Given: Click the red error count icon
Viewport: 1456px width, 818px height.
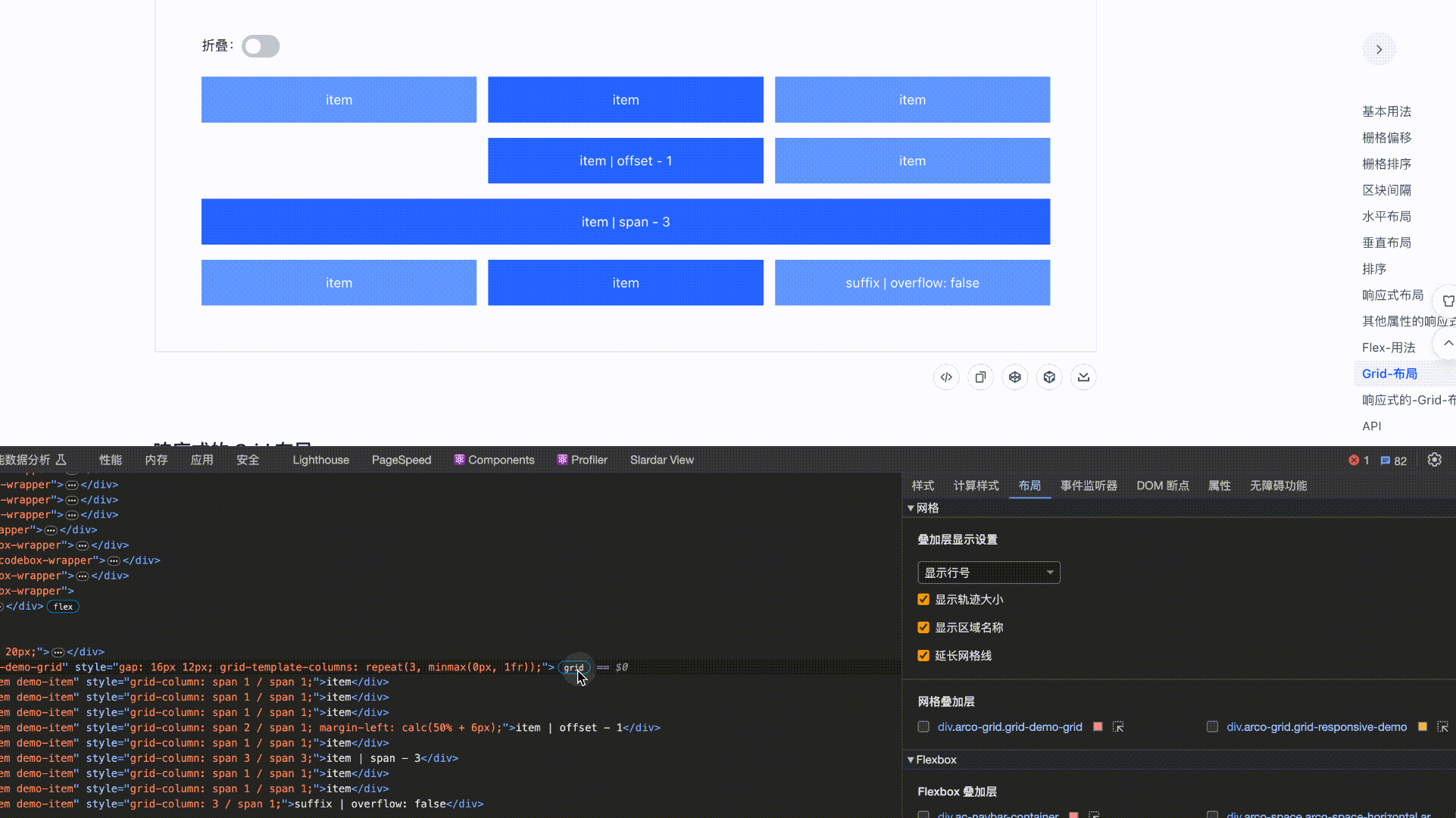Looking at the screenshot, I should coord(1354,460).
